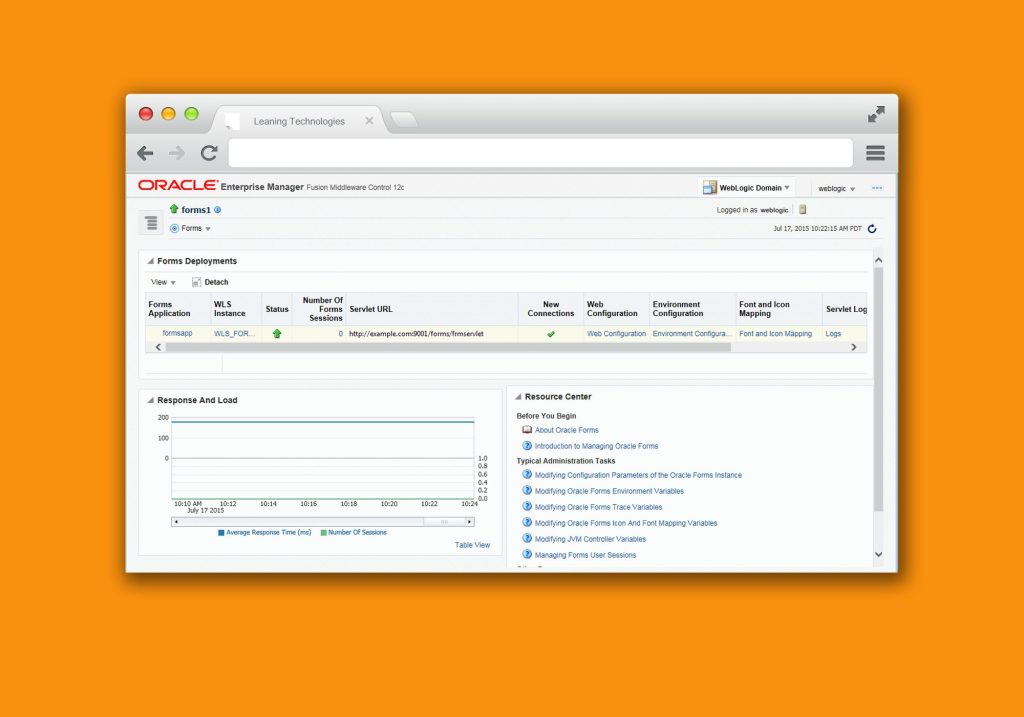1024x717 pixels.
Task: Select the Leaning Technologies browser tab
Action: [x=298, y=120]
